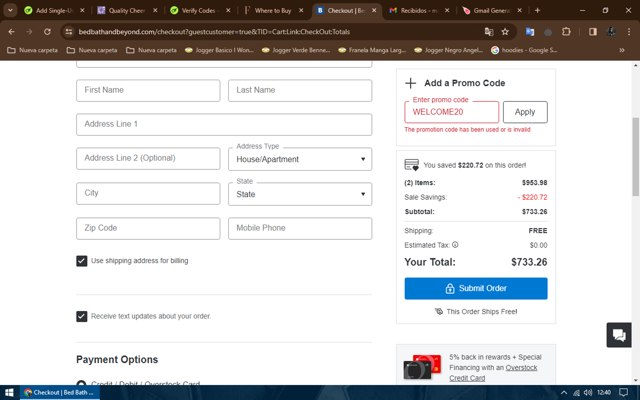Bookmark this page with star icon
Screen dimensions: 640x400
point(505,32)
